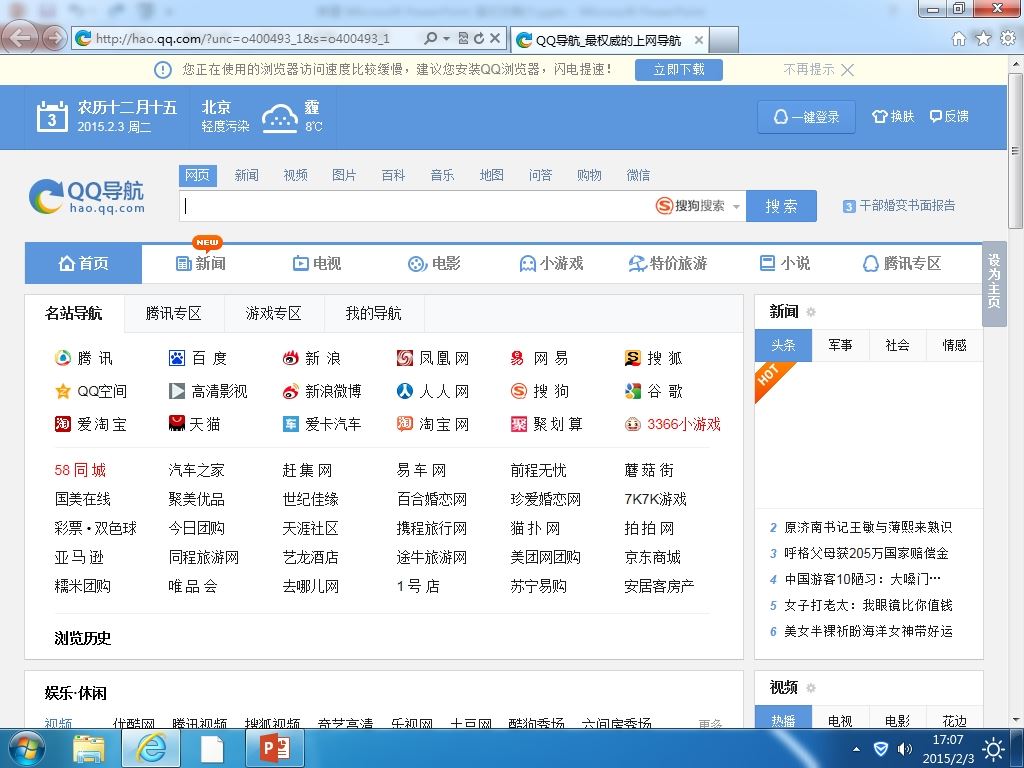Open 百度 site link

pos(198,358)
